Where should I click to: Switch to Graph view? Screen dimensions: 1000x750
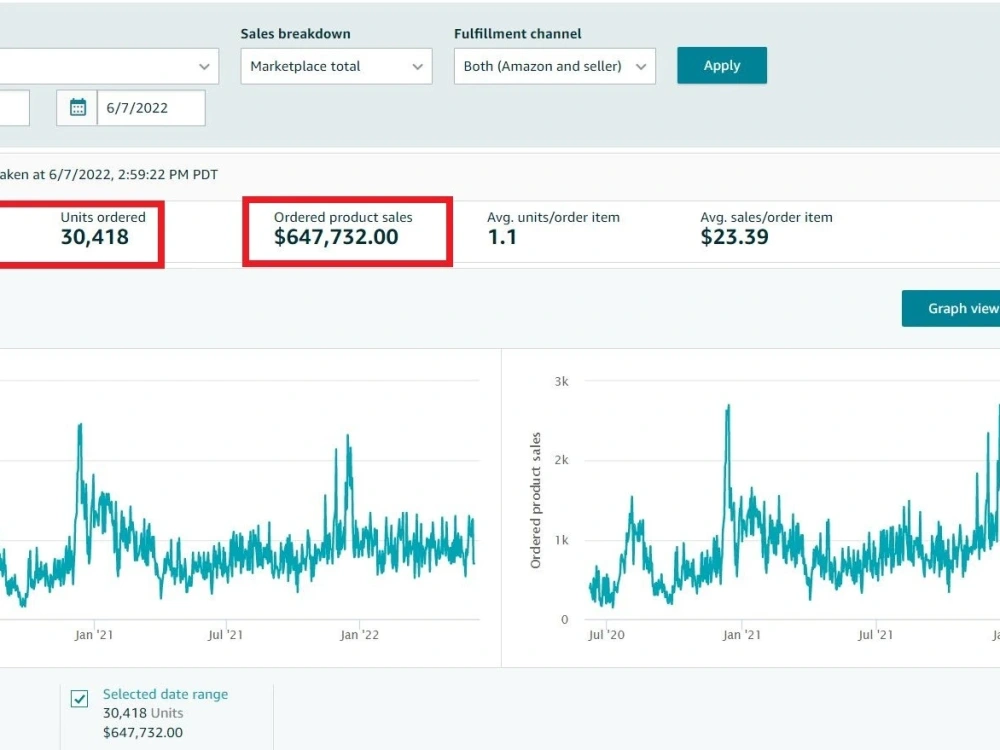click(952, 309)
